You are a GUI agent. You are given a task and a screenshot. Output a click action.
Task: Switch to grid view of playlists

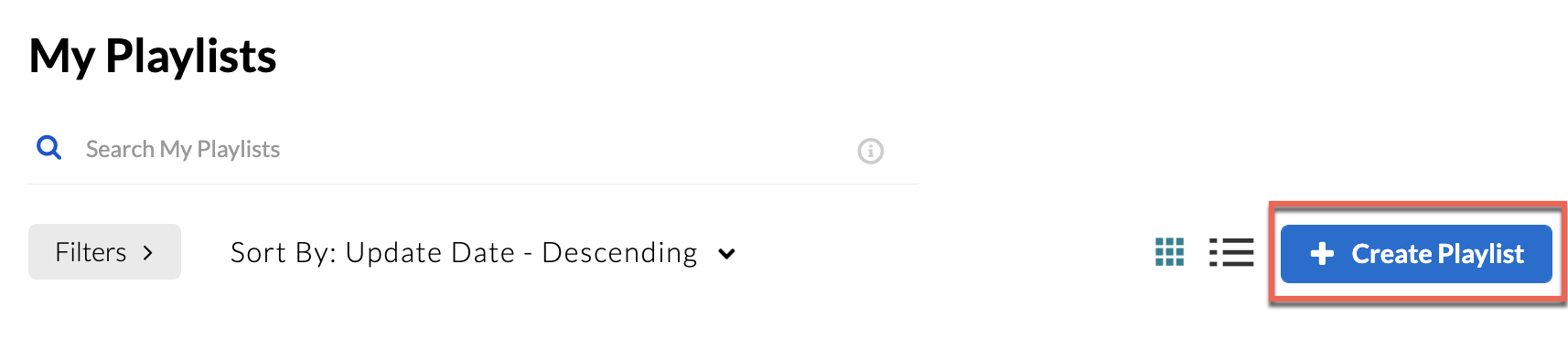pos(1169,252)
